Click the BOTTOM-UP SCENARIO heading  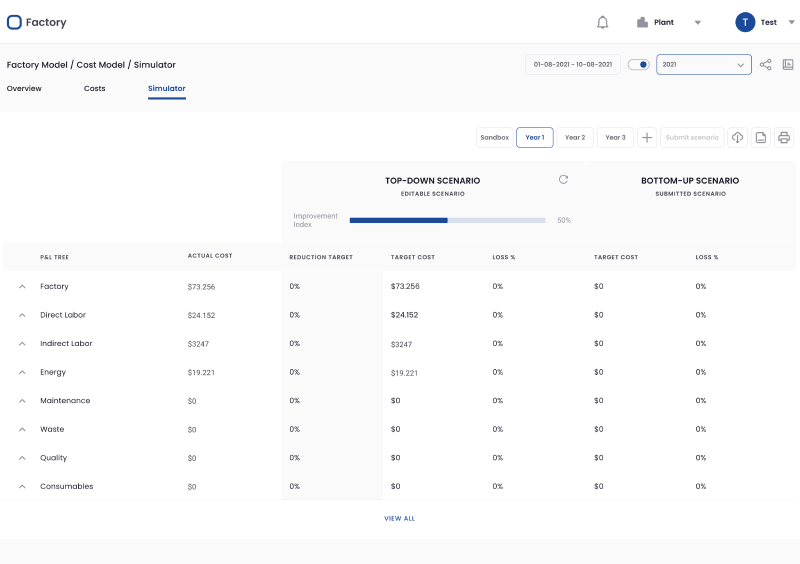point(690,181)
